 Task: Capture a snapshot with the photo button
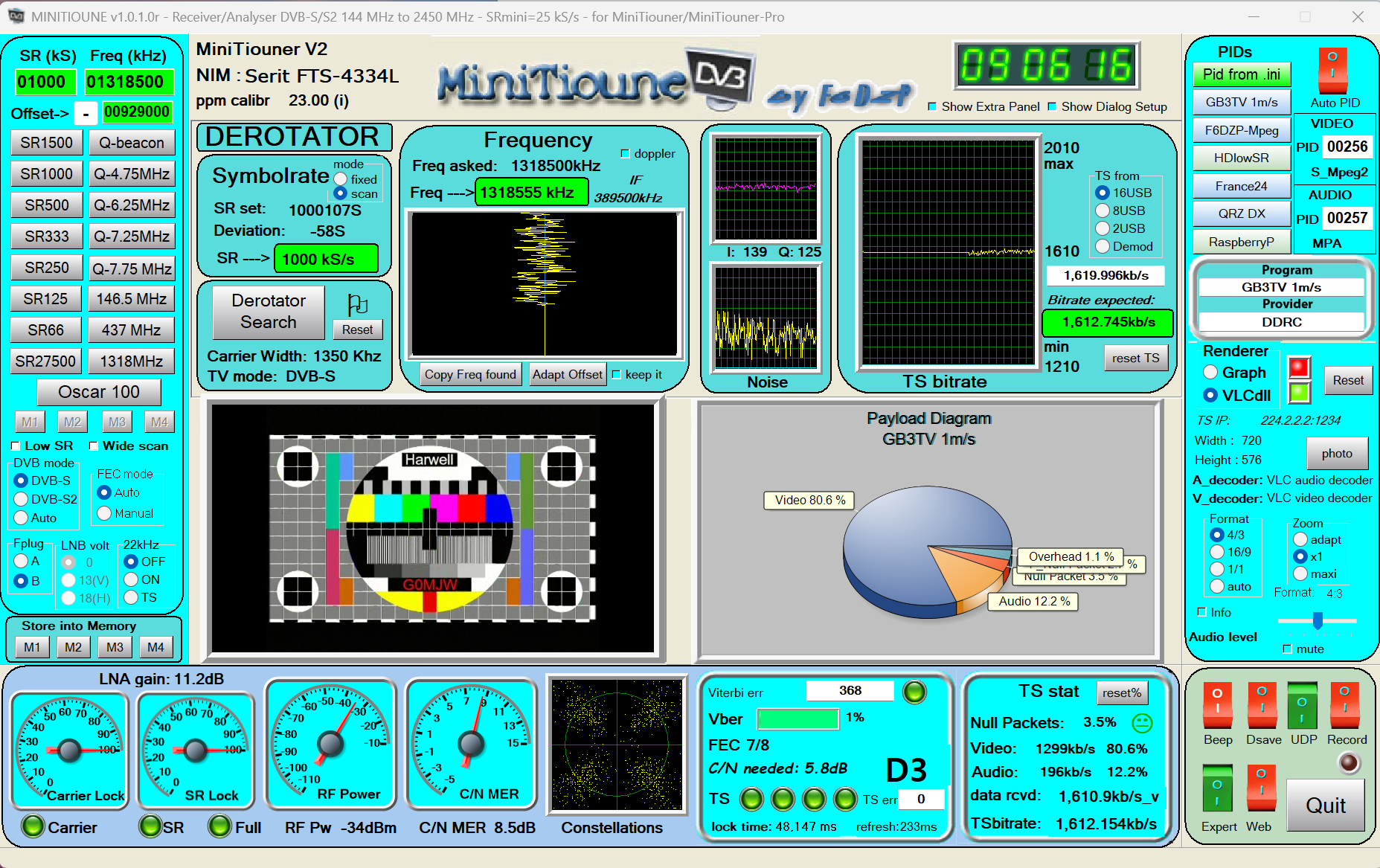1337,453
